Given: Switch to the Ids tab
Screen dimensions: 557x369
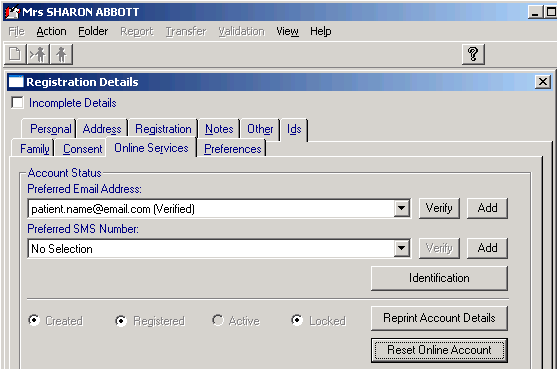Looking at the screenshot, I should click(x=294, y=129).
